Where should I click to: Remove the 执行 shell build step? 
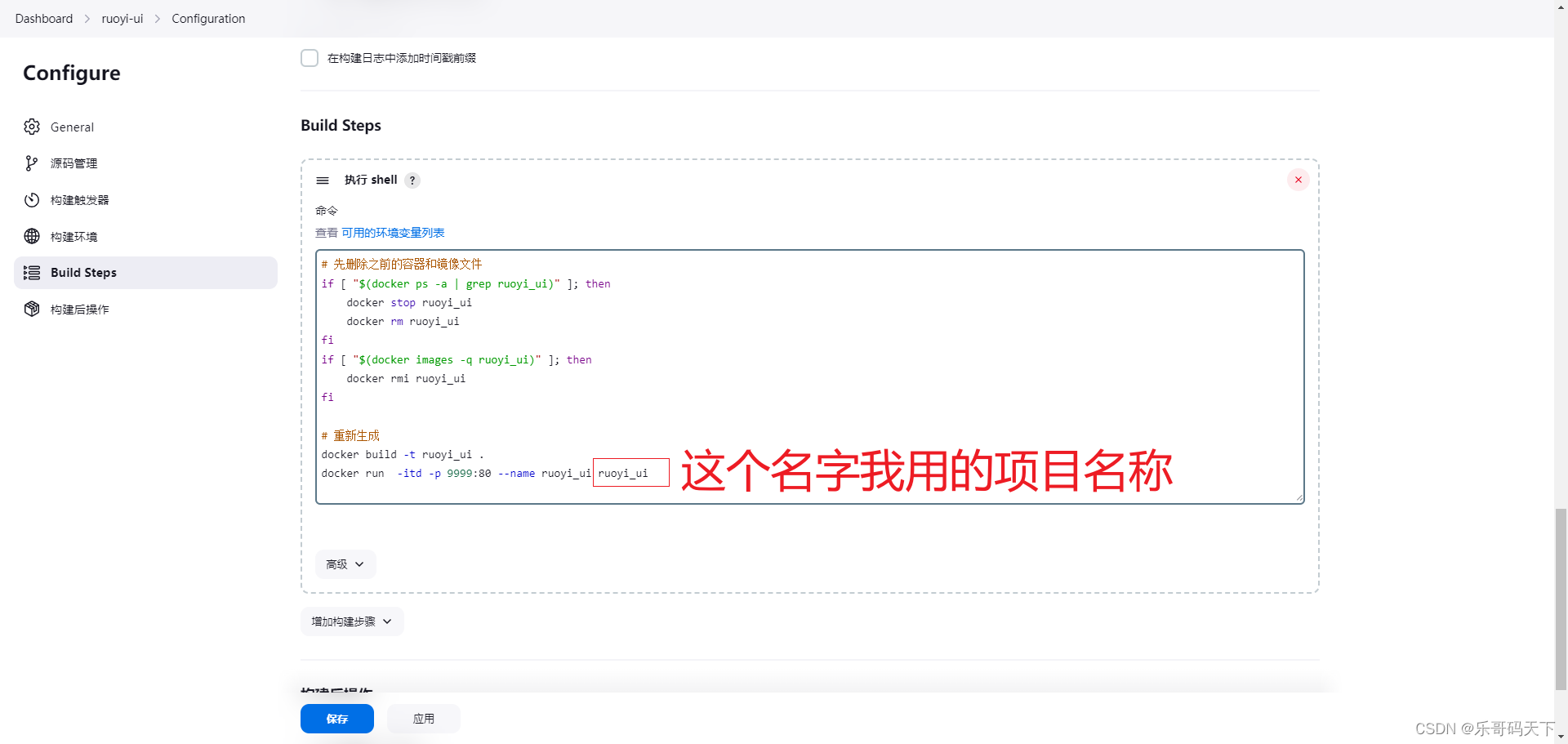coord(1298,180)
